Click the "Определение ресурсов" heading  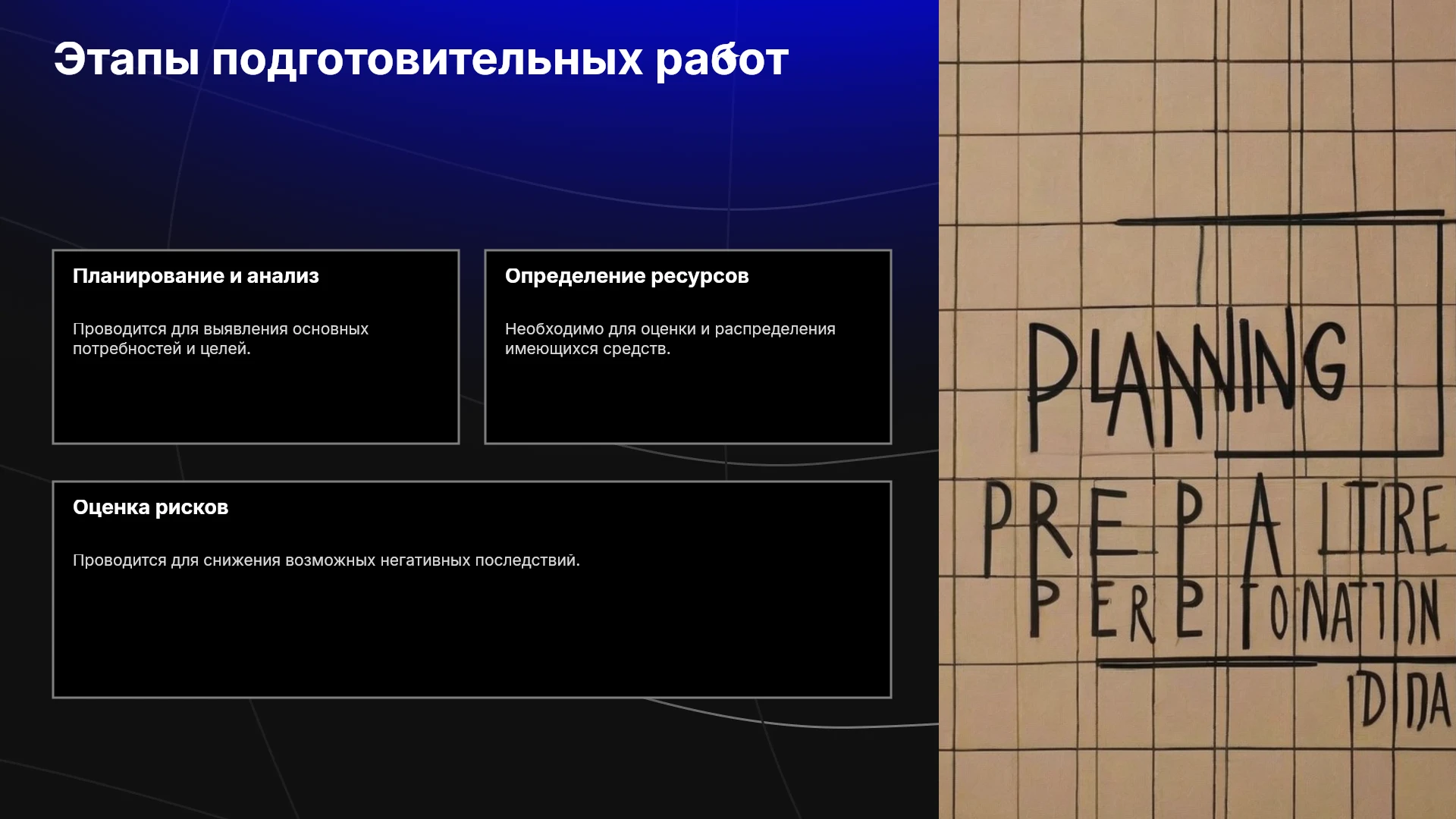(626, 276)
